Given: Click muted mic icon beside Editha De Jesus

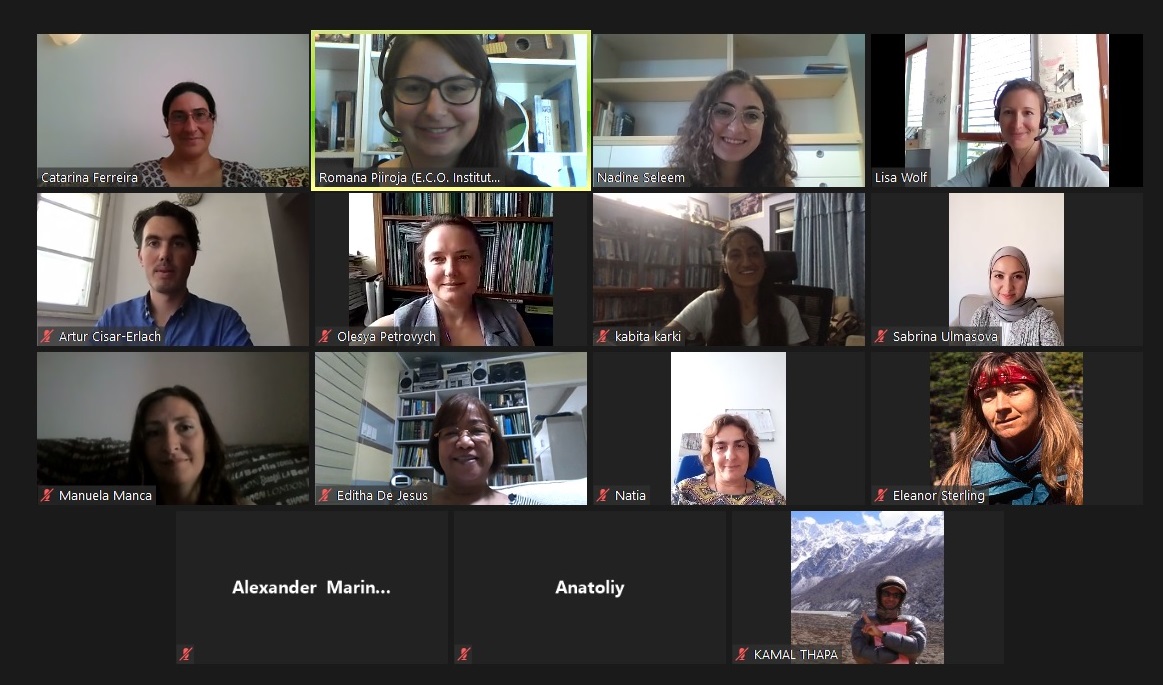Looking at the screenshot, I should pos(325,495).
